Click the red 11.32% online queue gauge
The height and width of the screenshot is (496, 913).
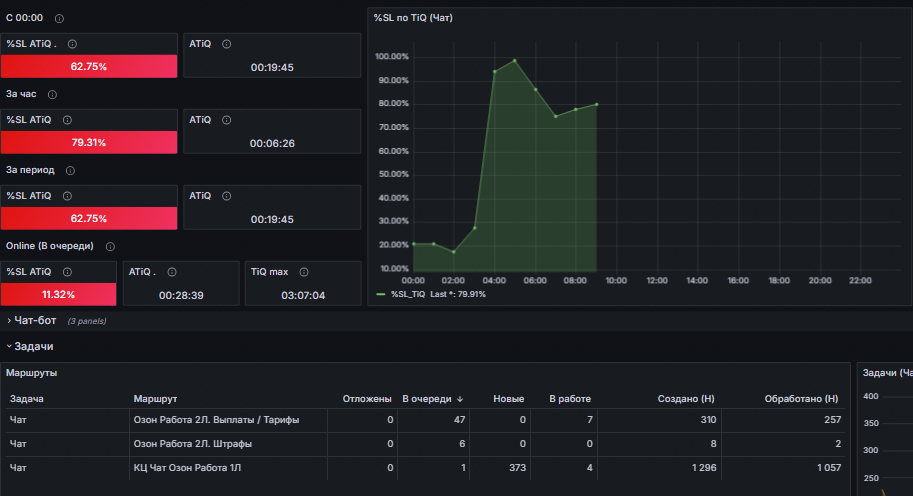[x=58, y=295]
